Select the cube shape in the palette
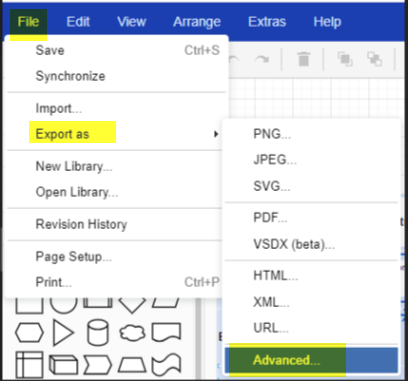Screen dimensions: 408x381 click(63, 365)
